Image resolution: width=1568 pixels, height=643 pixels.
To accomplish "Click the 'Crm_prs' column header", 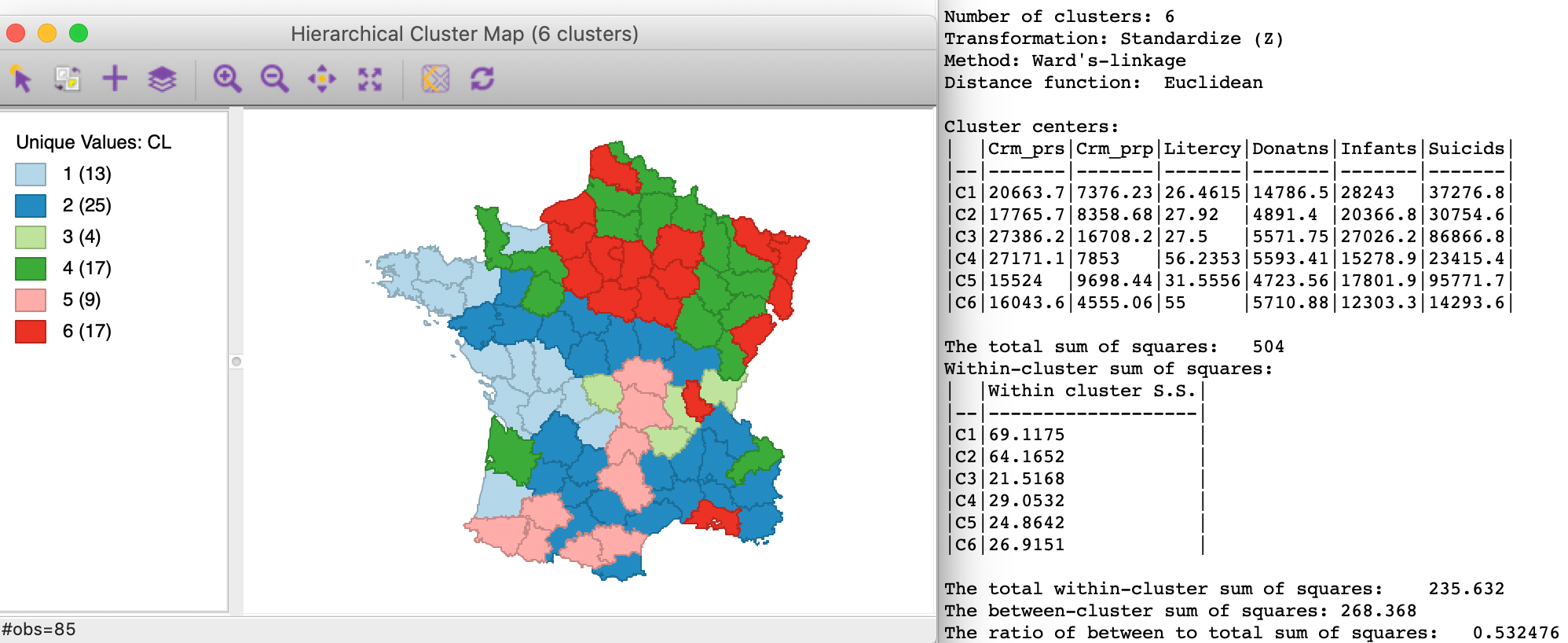I will tap(1026, 149).
